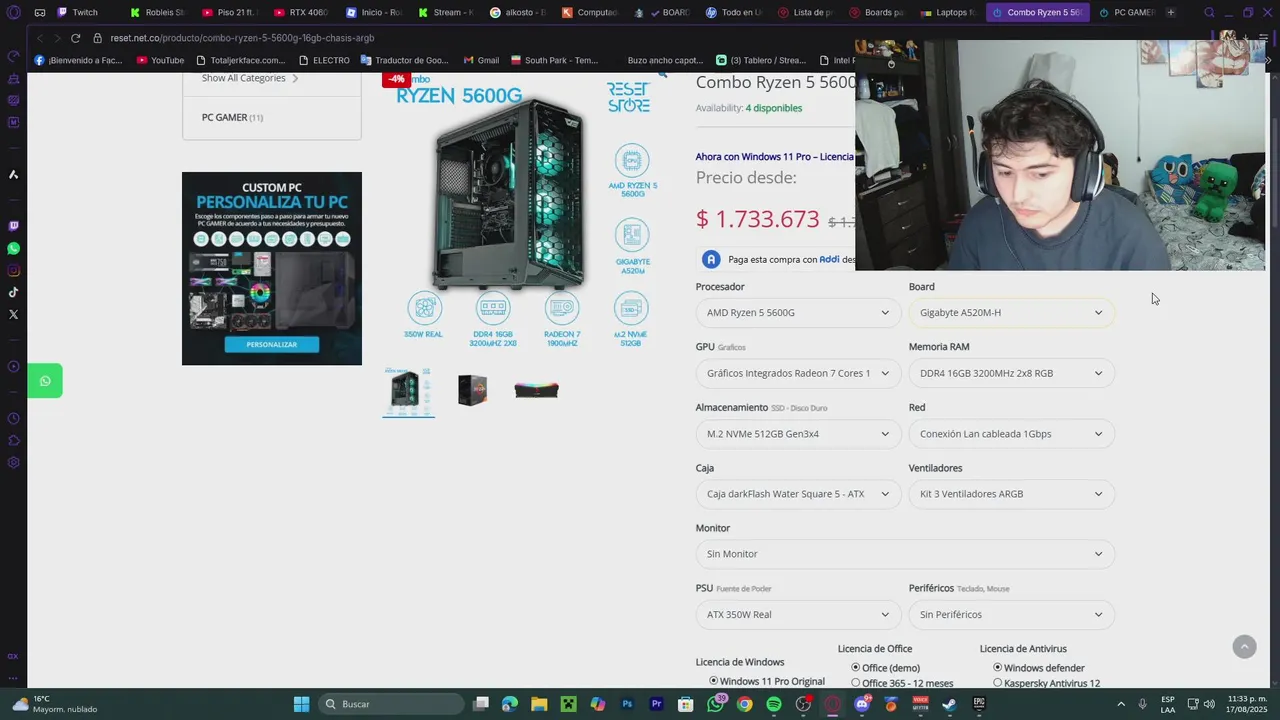The width and height of the screenshot is (1280, 720).
Task: Open the green WhatsApp chat floating button
Action: pos(45,381)
